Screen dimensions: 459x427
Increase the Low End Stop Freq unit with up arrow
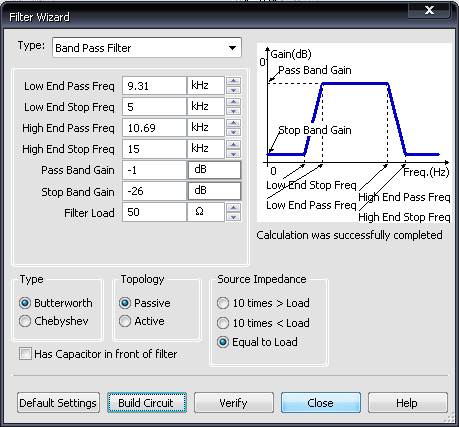pos(233,102)
